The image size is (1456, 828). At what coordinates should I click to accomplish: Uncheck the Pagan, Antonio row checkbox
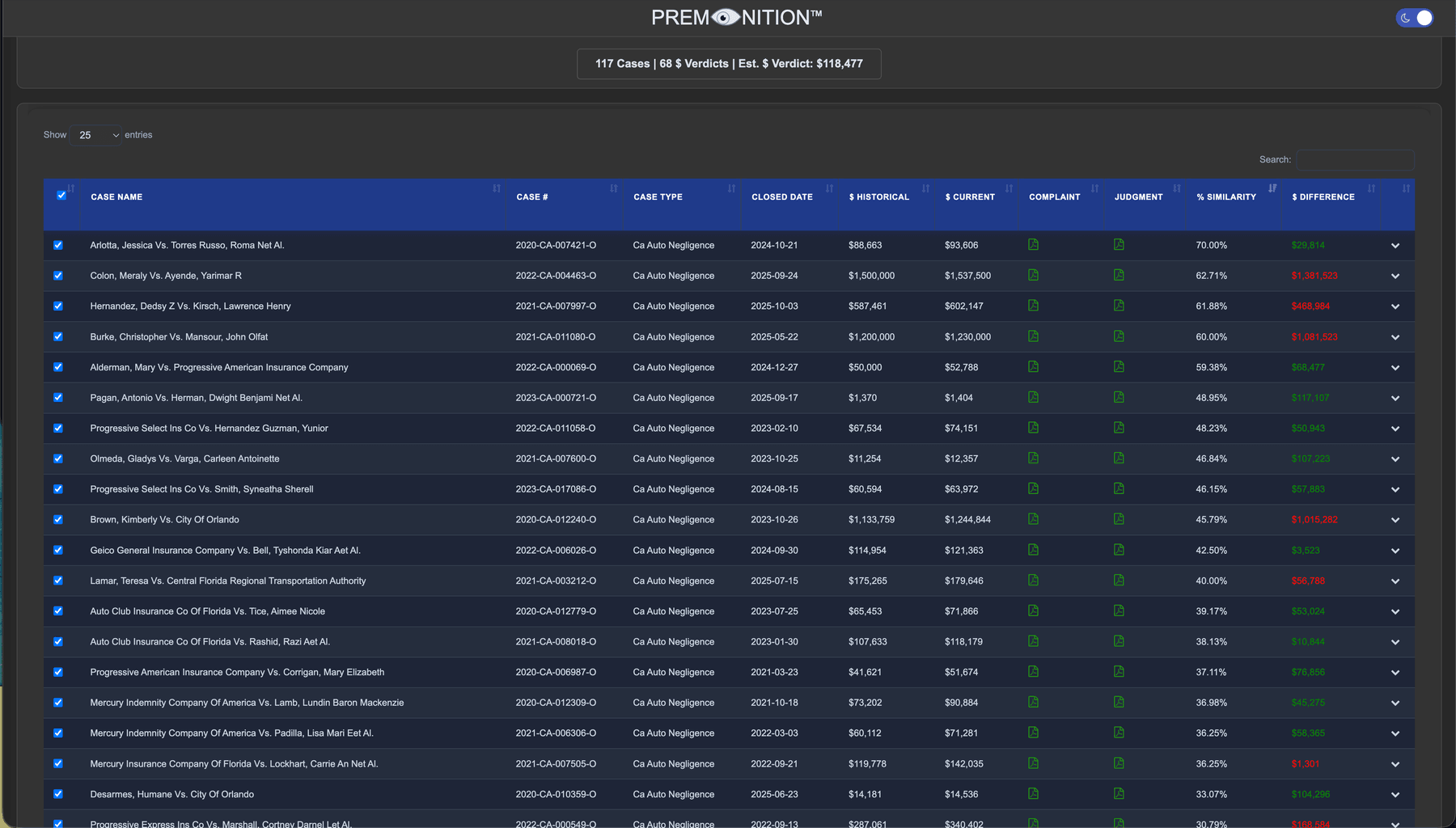click(58, 397)
